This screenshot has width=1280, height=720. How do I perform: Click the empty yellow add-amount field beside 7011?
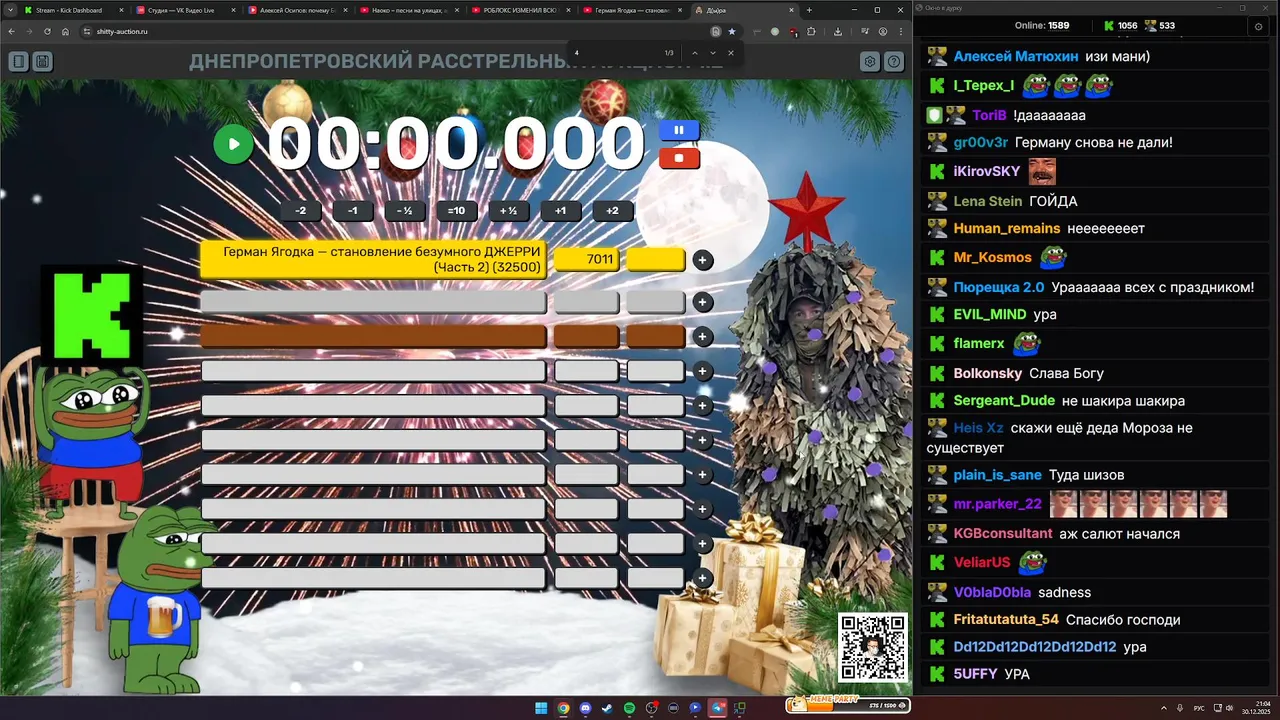(656, 259)
